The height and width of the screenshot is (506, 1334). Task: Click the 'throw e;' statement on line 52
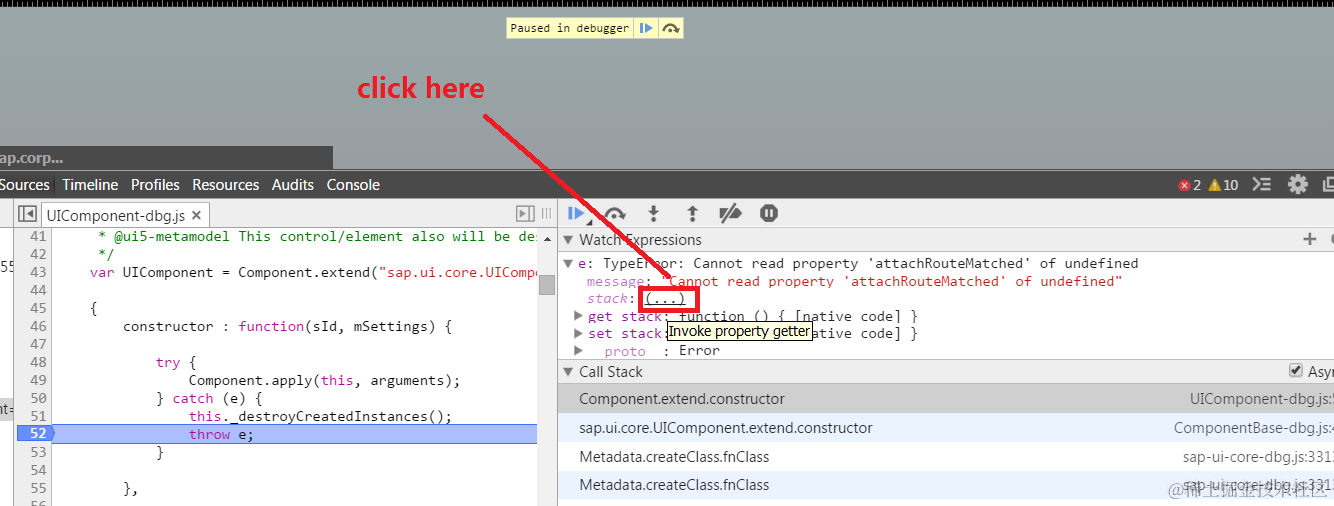click(222, 434)
